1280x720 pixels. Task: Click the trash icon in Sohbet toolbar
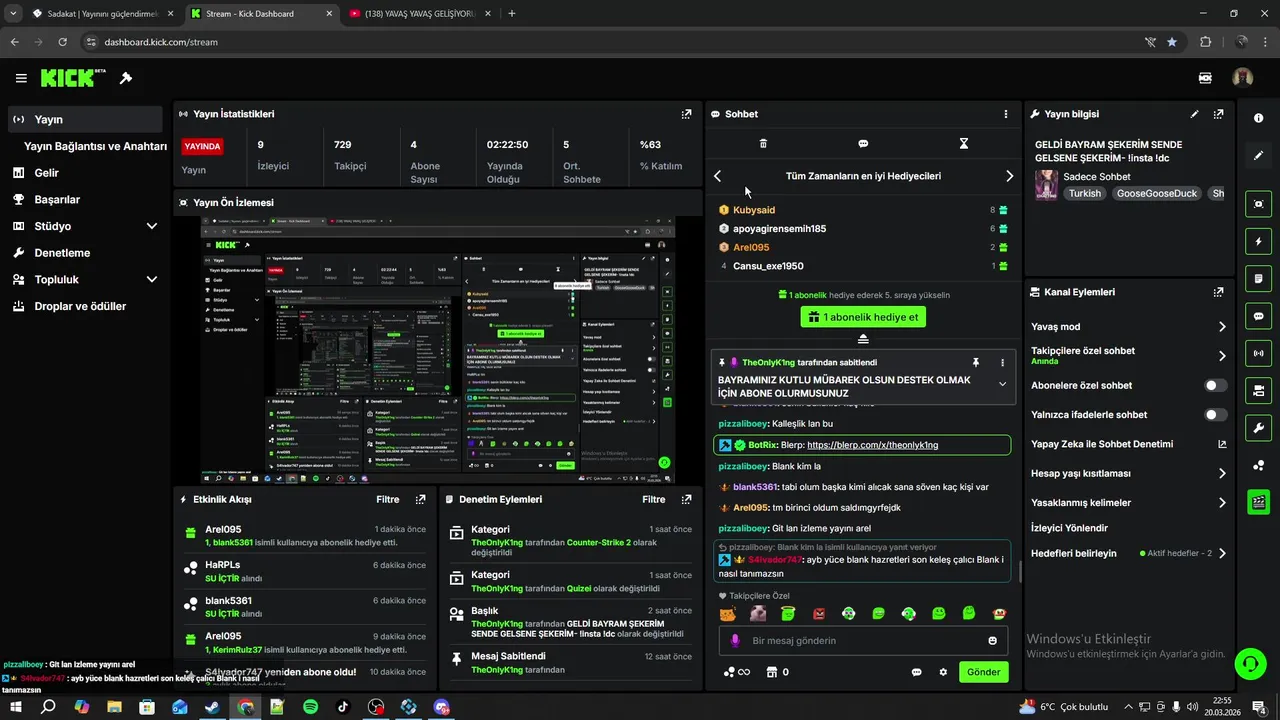coord(763,144)
